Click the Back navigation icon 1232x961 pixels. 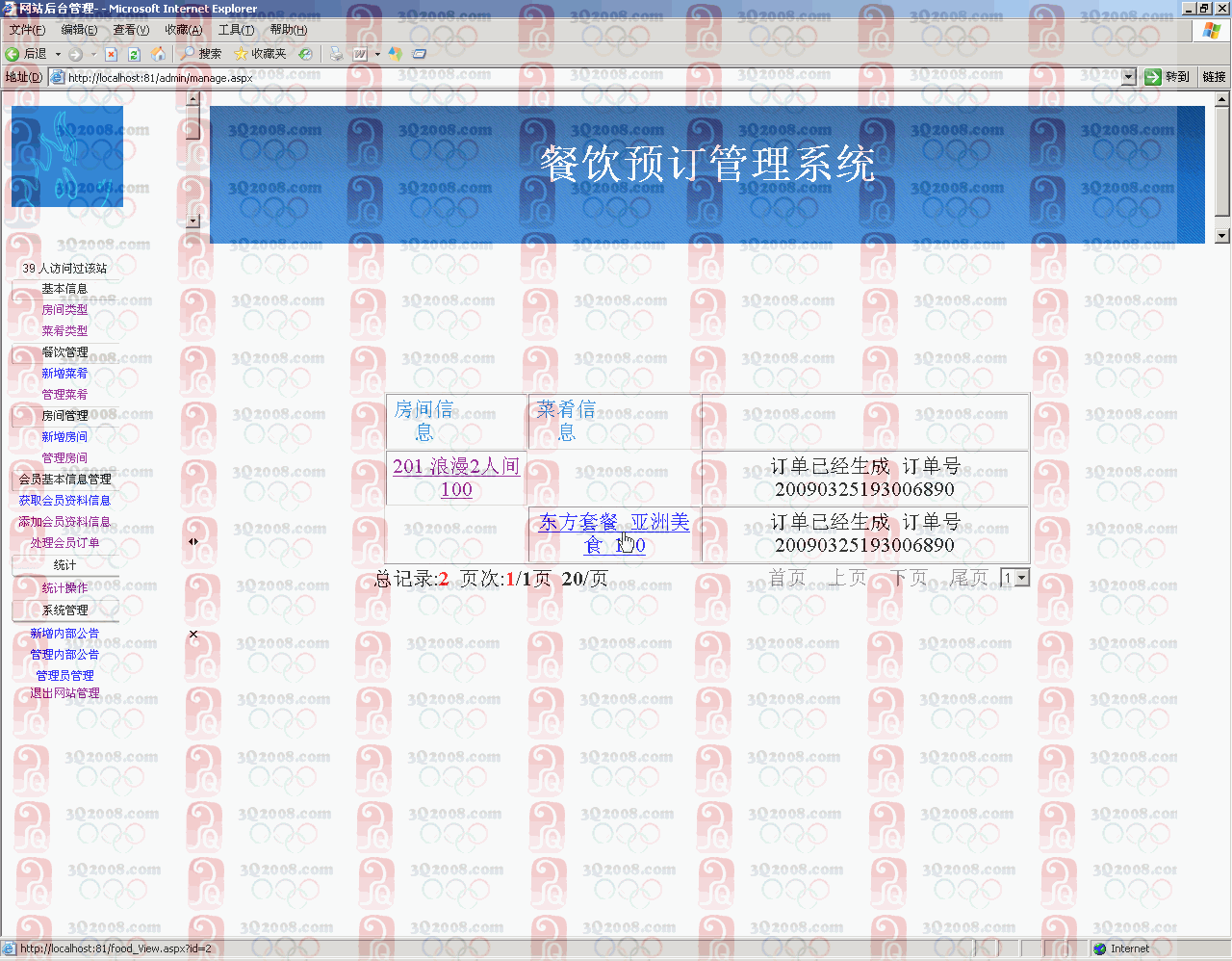(12, 54)
